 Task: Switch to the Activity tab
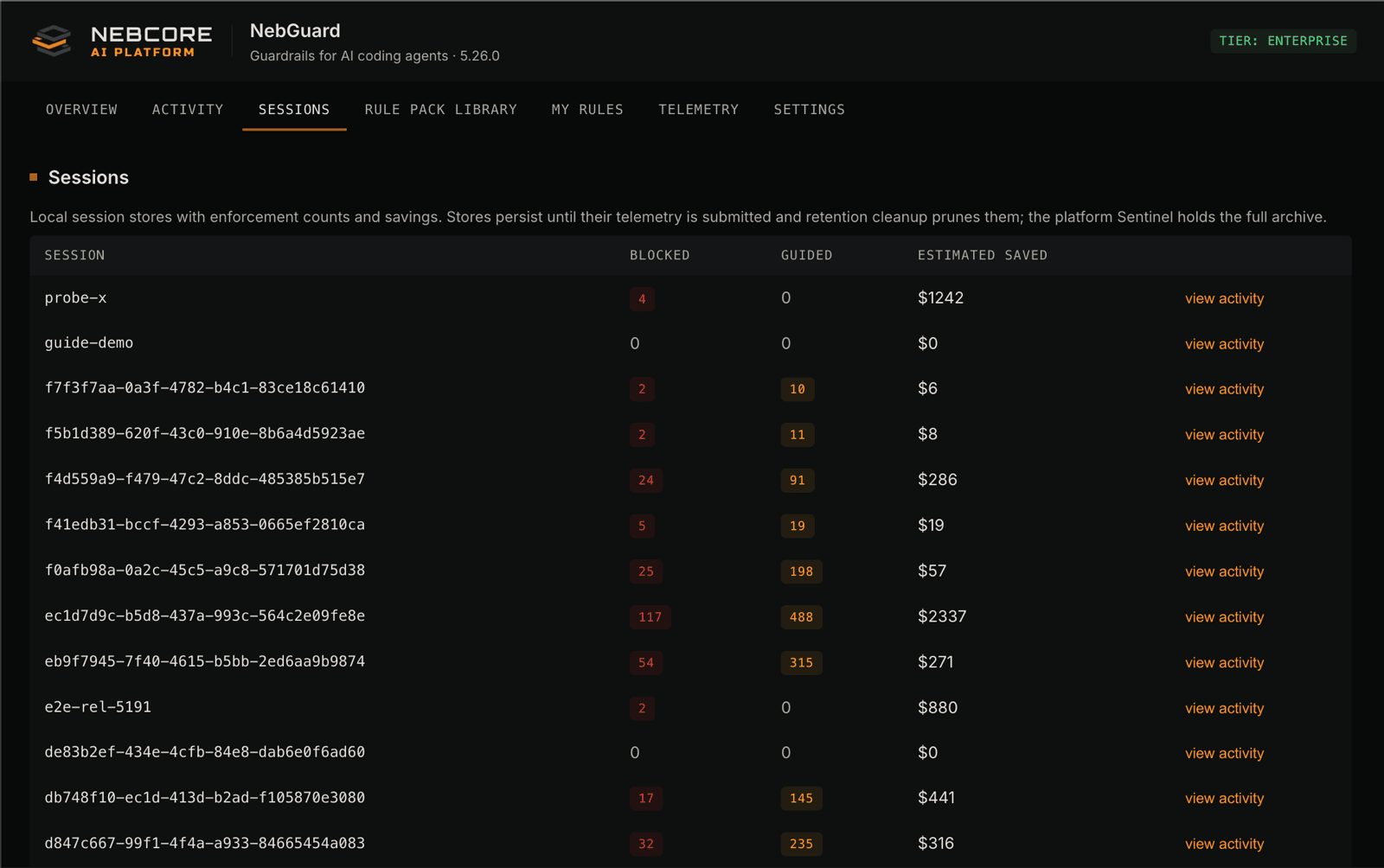[188, 110]
